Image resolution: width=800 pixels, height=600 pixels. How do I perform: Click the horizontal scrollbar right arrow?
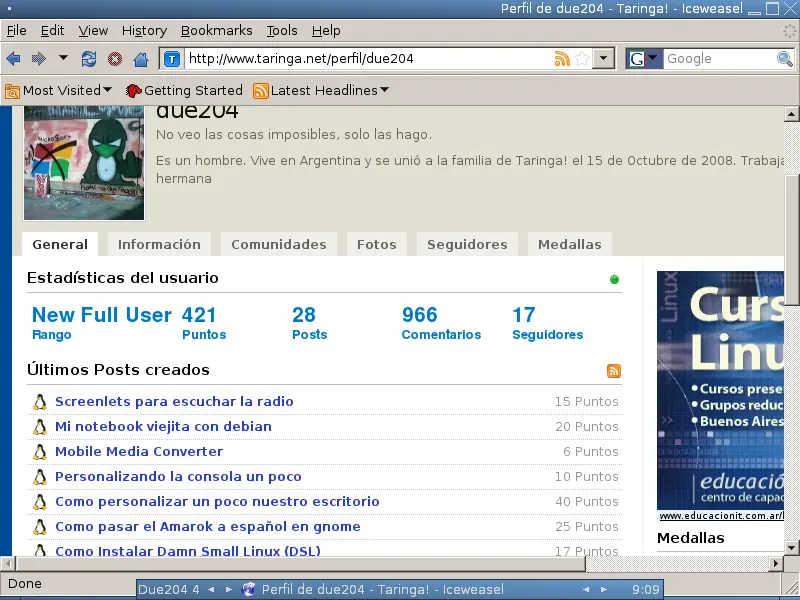[776, 564]
